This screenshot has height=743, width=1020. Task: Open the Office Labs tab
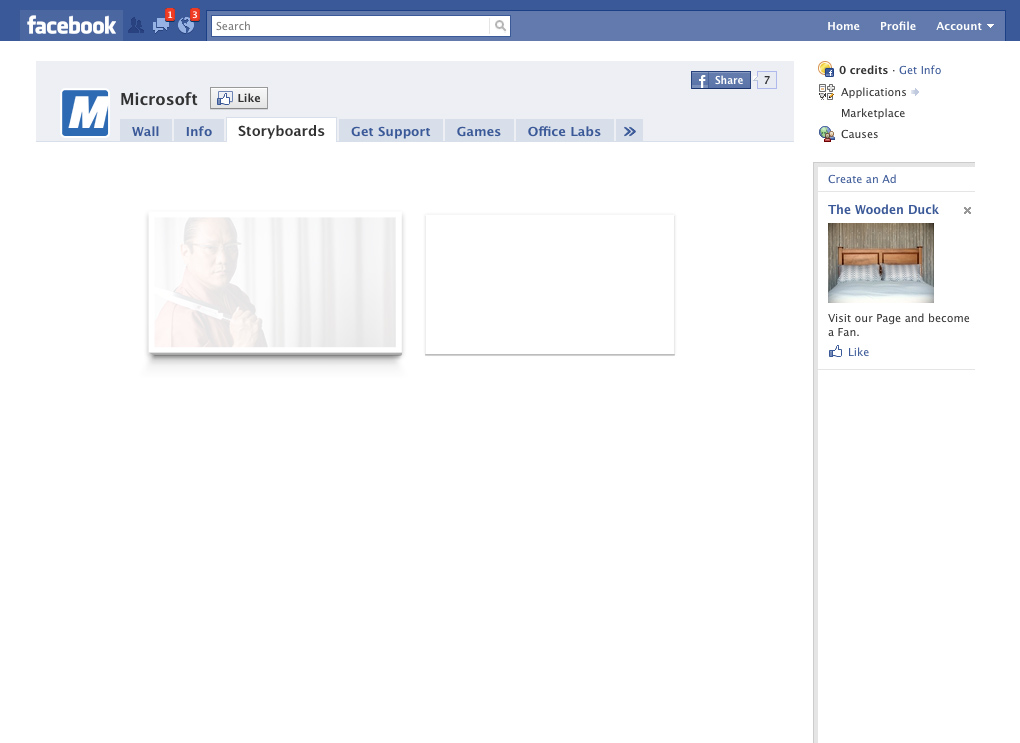click(x=564, y=131)
